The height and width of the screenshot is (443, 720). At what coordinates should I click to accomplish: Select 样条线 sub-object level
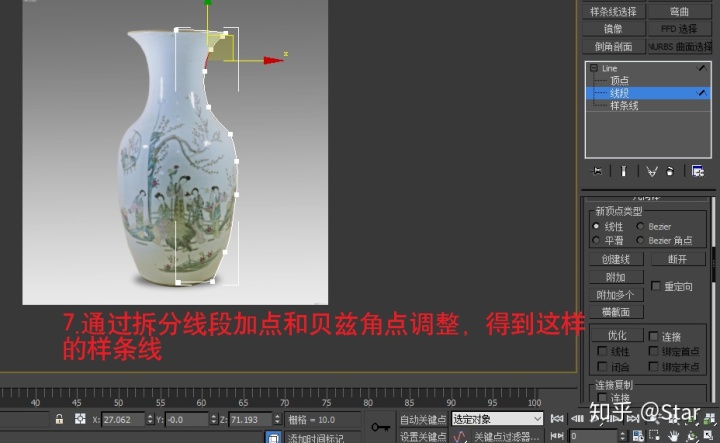click(624, 106)
